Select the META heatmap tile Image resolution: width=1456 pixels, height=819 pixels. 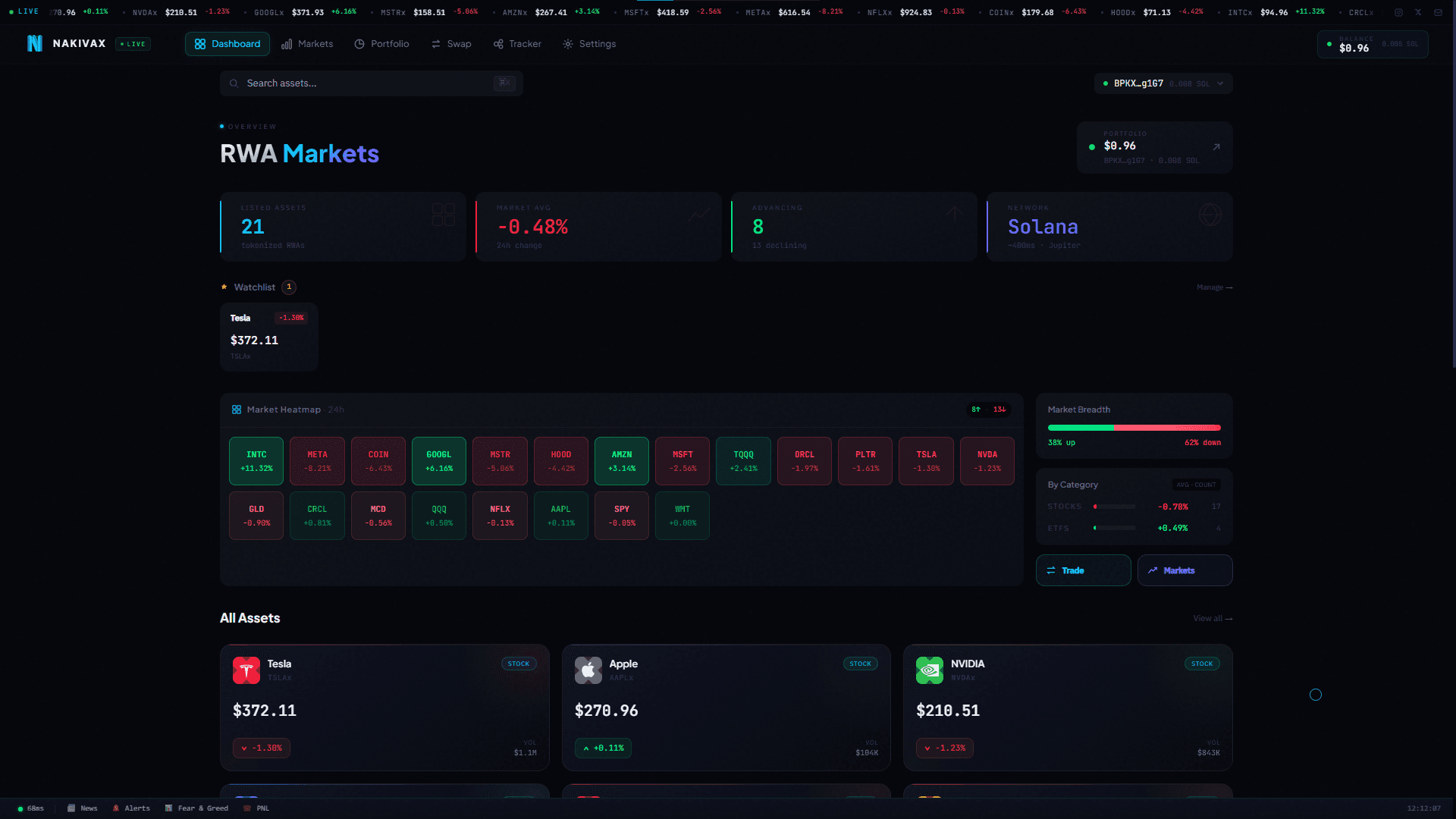(318, 461)
